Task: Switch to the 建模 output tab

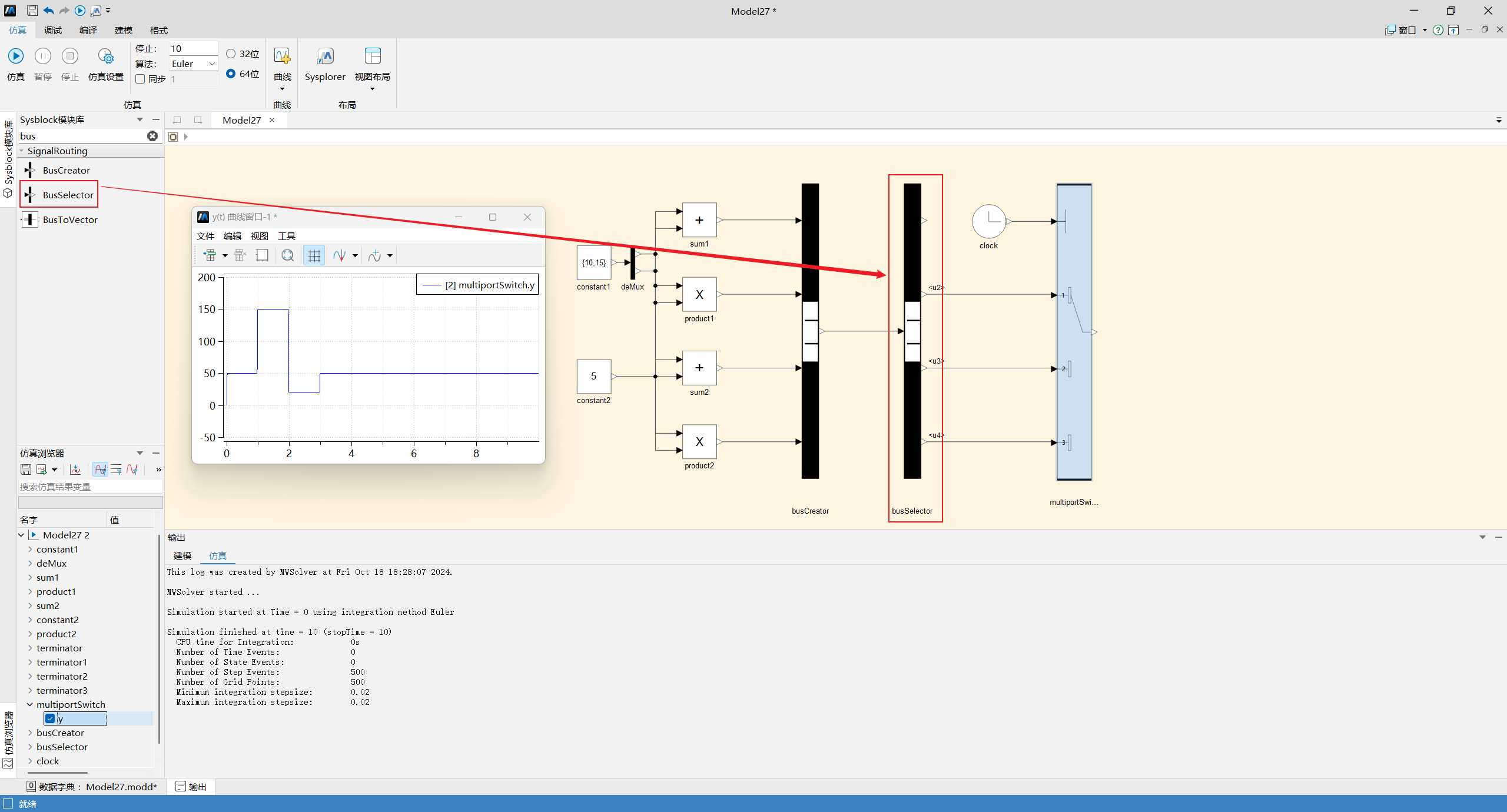Action: pos(182,555)
